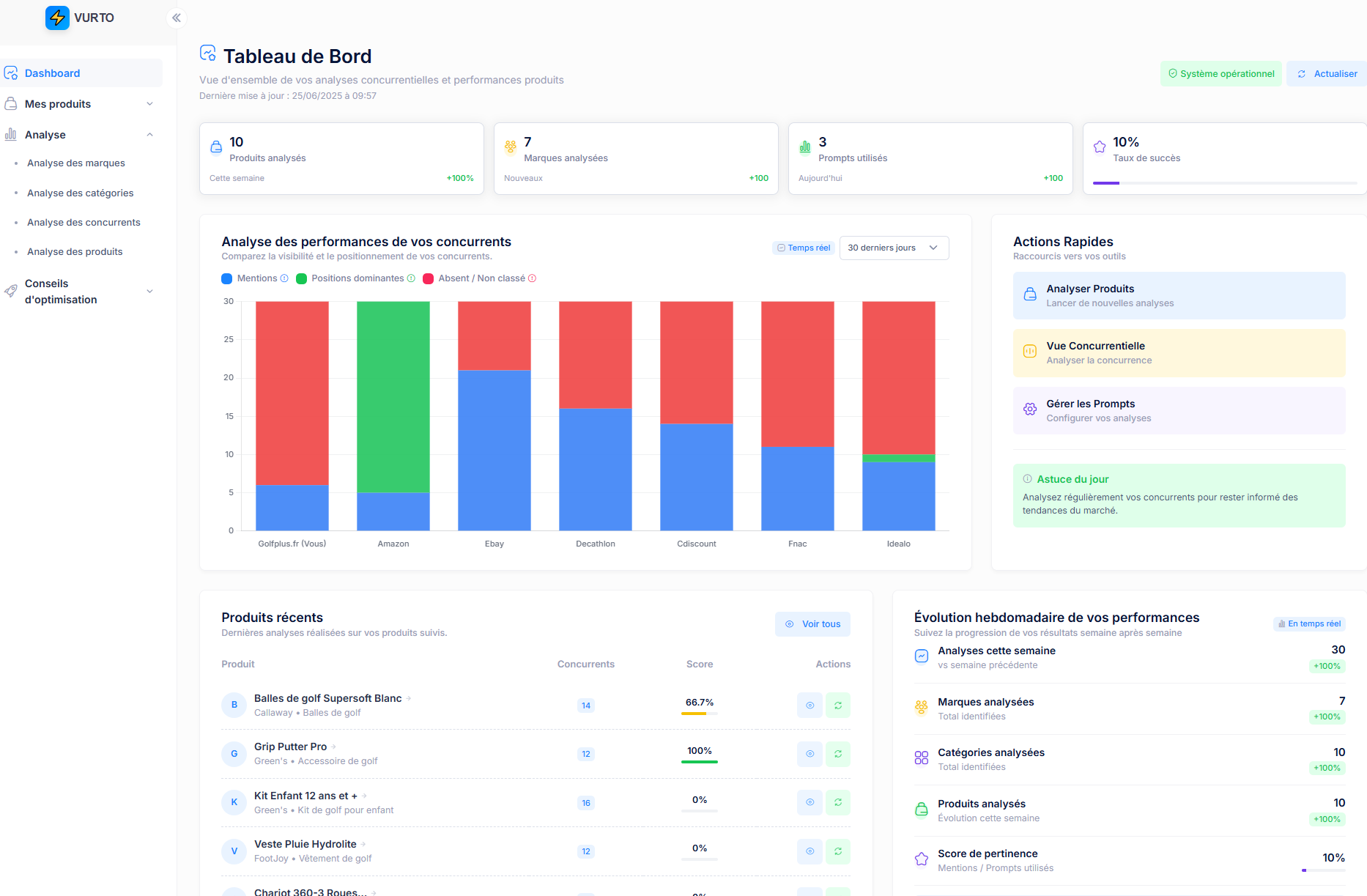The image size is (1367, 896).
Task: Click Voir tous in Produits récents
Action: (x=812, y=624)
